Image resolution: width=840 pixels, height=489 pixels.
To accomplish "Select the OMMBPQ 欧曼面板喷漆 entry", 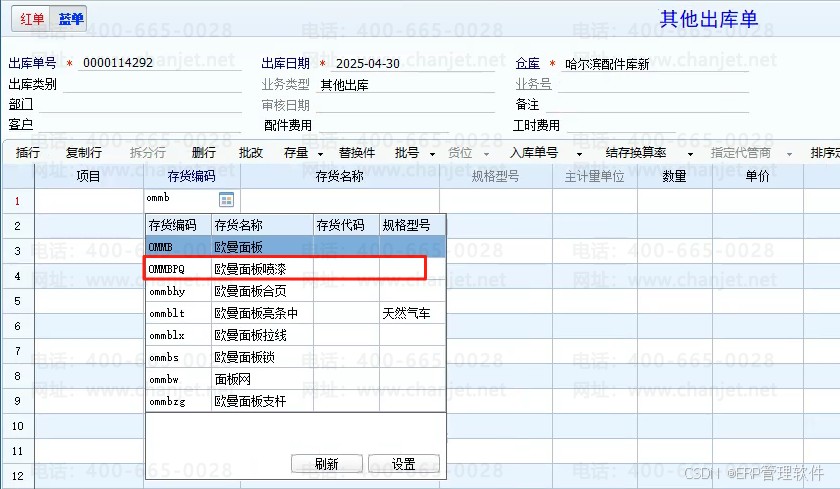I will 296,269.
